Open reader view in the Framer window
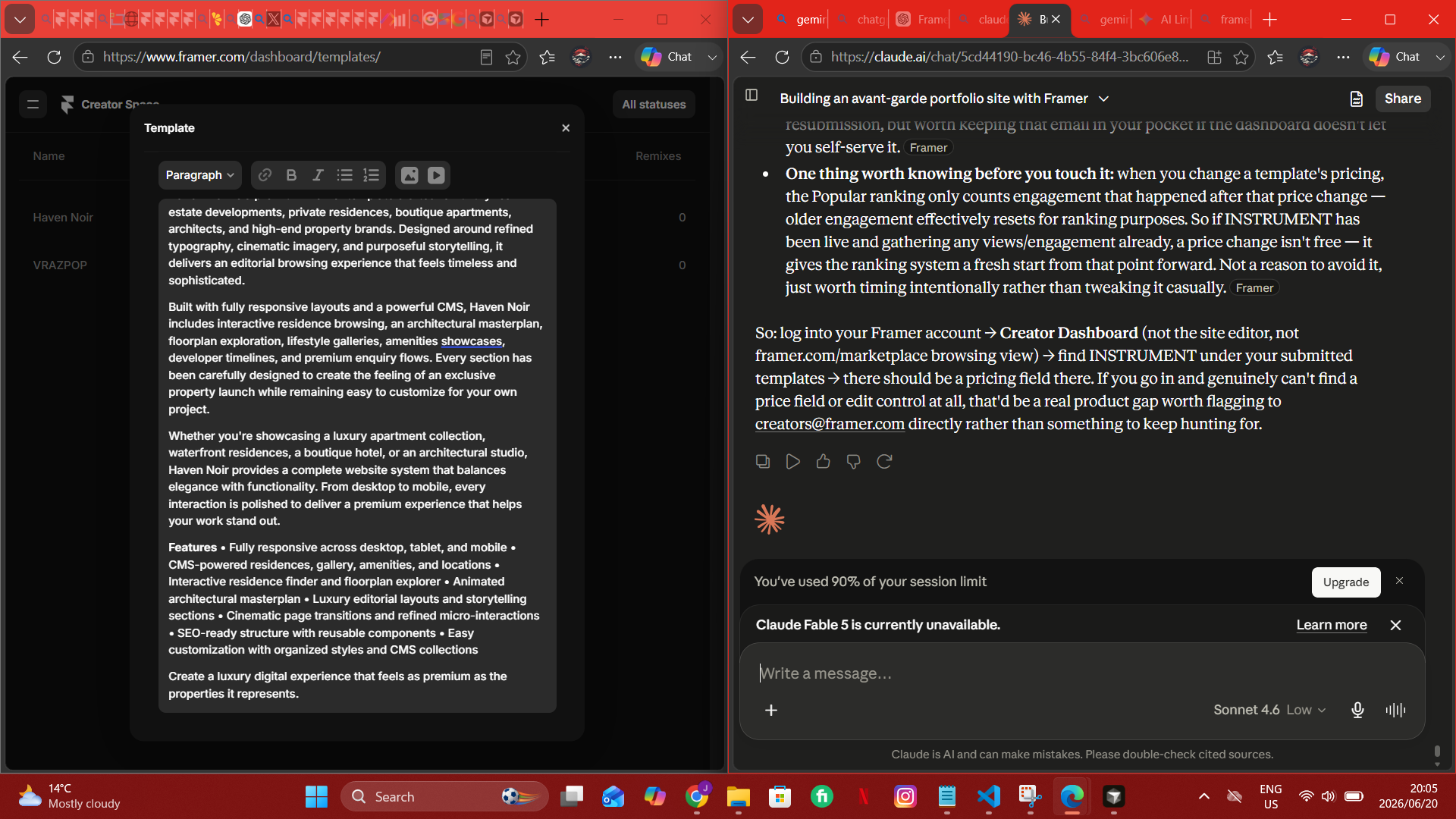The image size is (1456, 819). click(486, 57)
